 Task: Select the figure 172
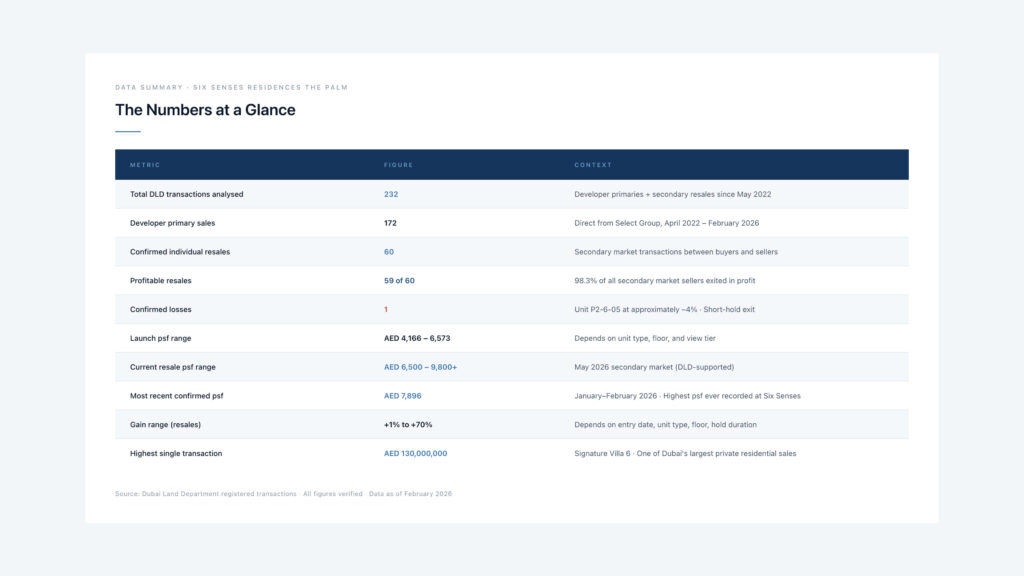coord(390,223)
